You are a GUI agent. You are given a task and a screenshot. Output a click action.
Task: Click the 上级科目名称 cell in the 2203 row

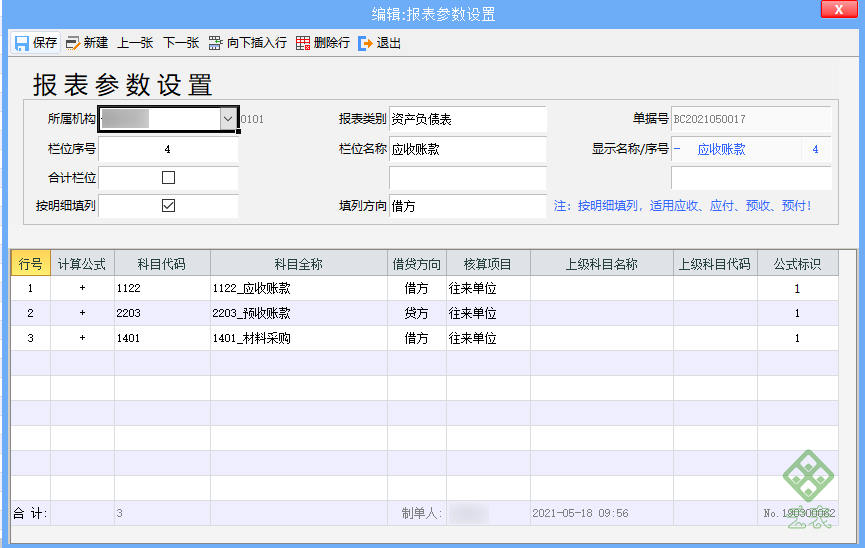(602, 313)
